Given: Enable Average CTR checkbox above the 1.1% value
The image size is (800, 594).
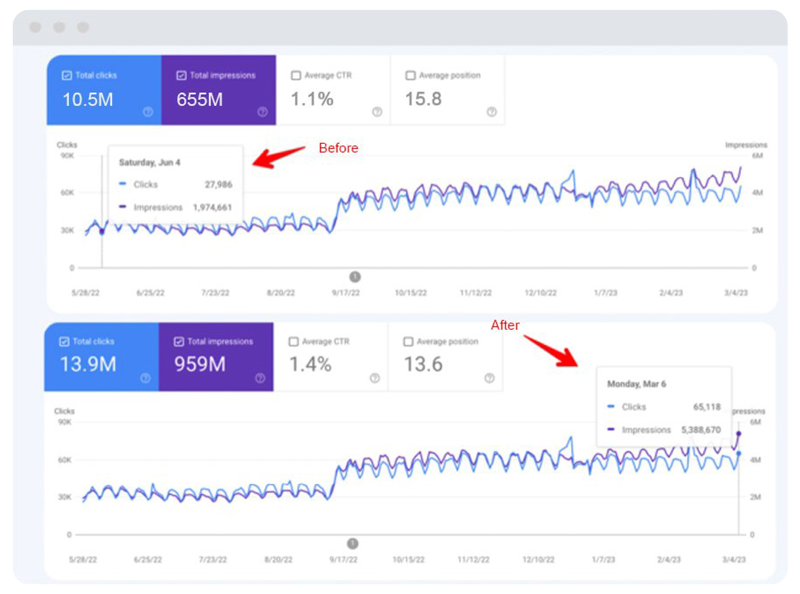Looking at the screenshot, I should pyautogui.click(x=296, y=75).
